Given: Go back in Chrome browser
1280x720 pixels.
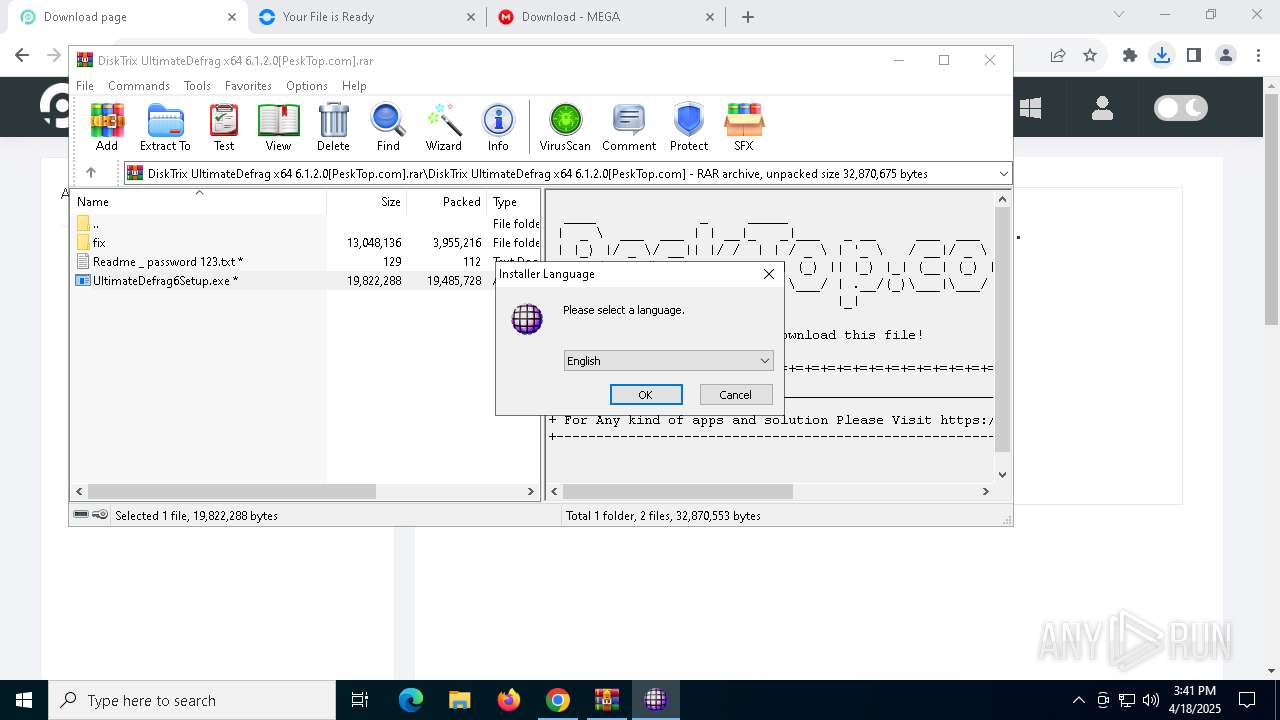Looking at the screenshot, I should click(x=22, y=56).
